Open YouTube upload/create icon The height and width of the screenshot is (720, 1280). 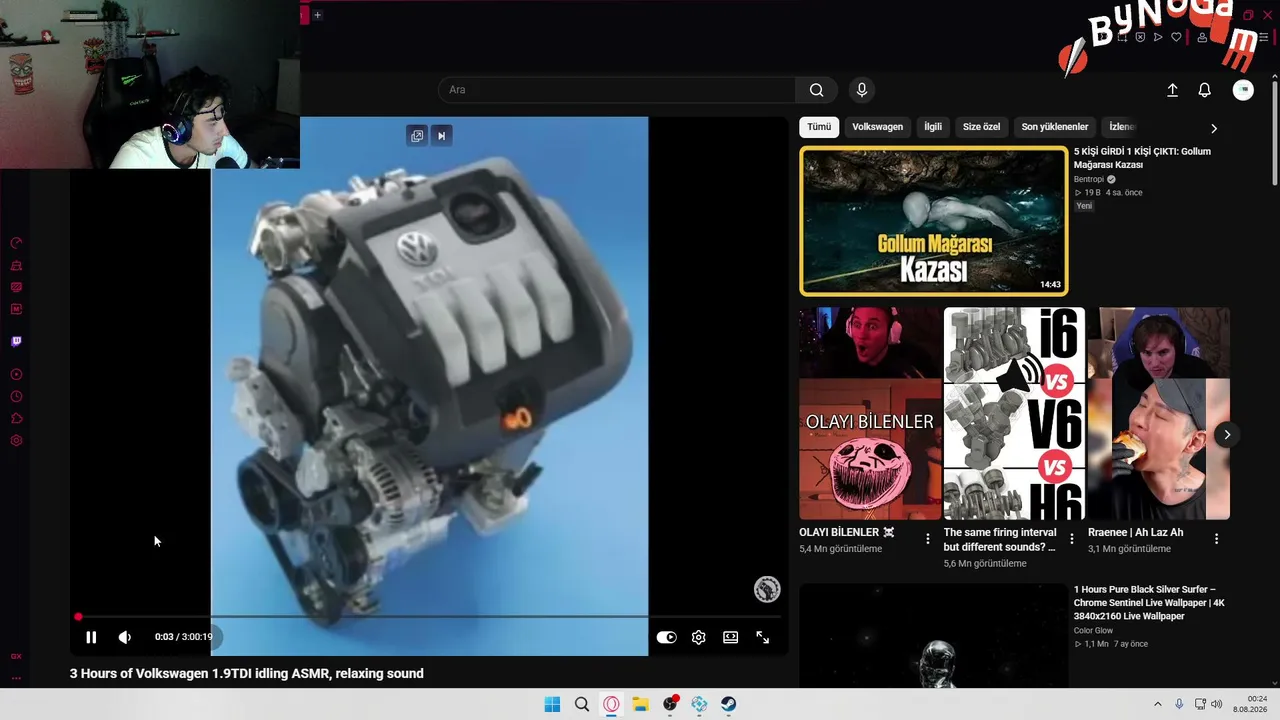click(x=1172, y=90)
